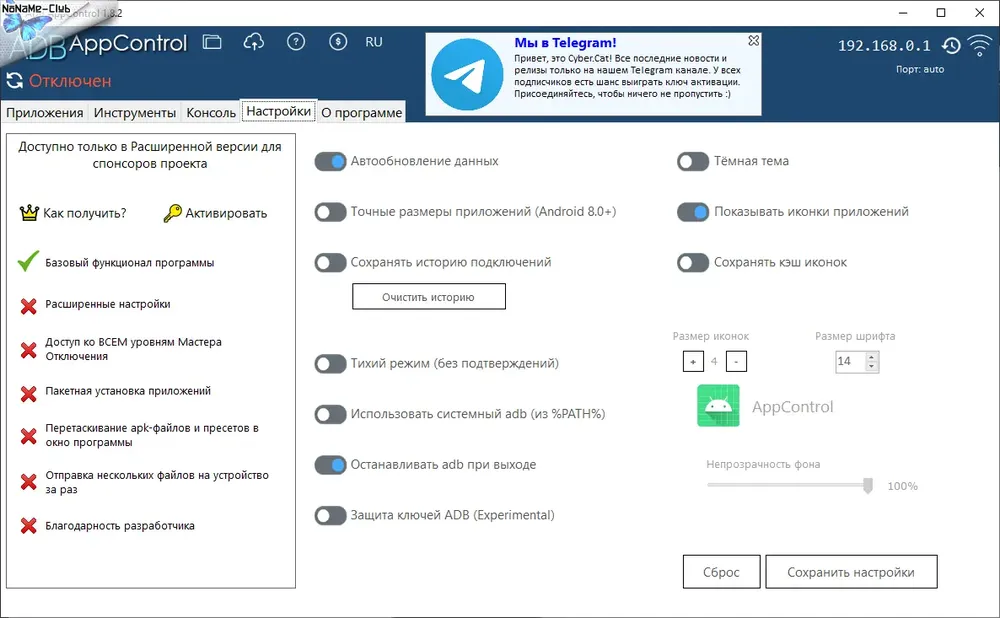Click the red cross beside Перетаскивание apk-файлов
The width and height of the screenshot is (1000, 618).
click(x=28, y=436)
